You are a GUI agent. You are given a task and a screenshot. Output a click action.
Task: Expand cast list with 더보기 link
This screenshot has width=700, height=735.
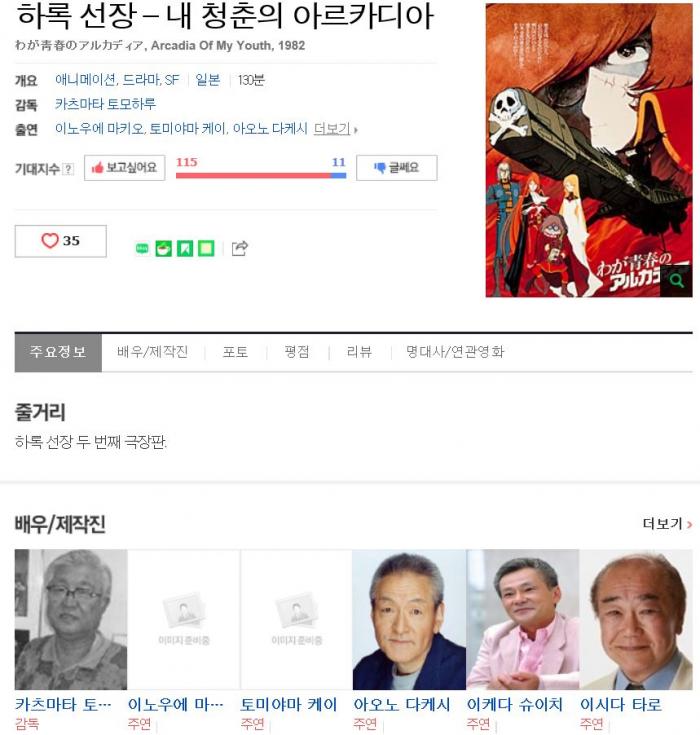[335, 129]
